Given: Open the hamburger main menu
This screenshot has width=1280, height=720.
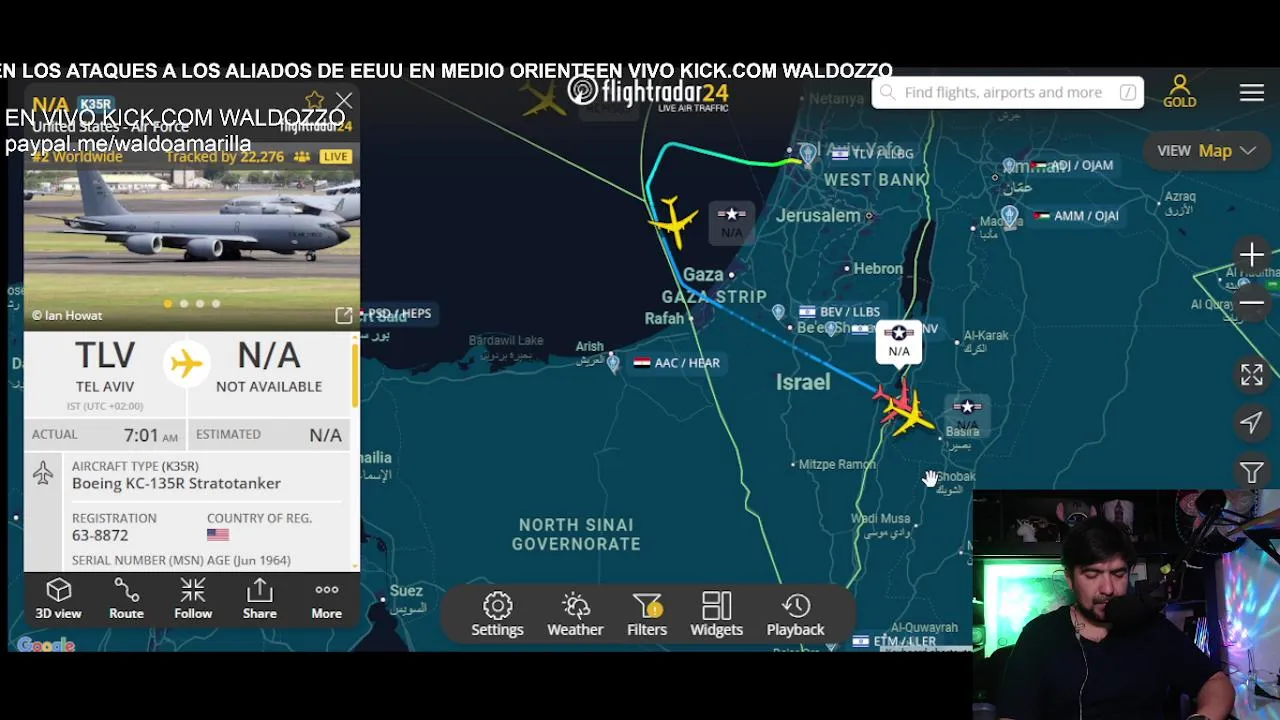Looking at the screenshot, I should pos(1252,92).
